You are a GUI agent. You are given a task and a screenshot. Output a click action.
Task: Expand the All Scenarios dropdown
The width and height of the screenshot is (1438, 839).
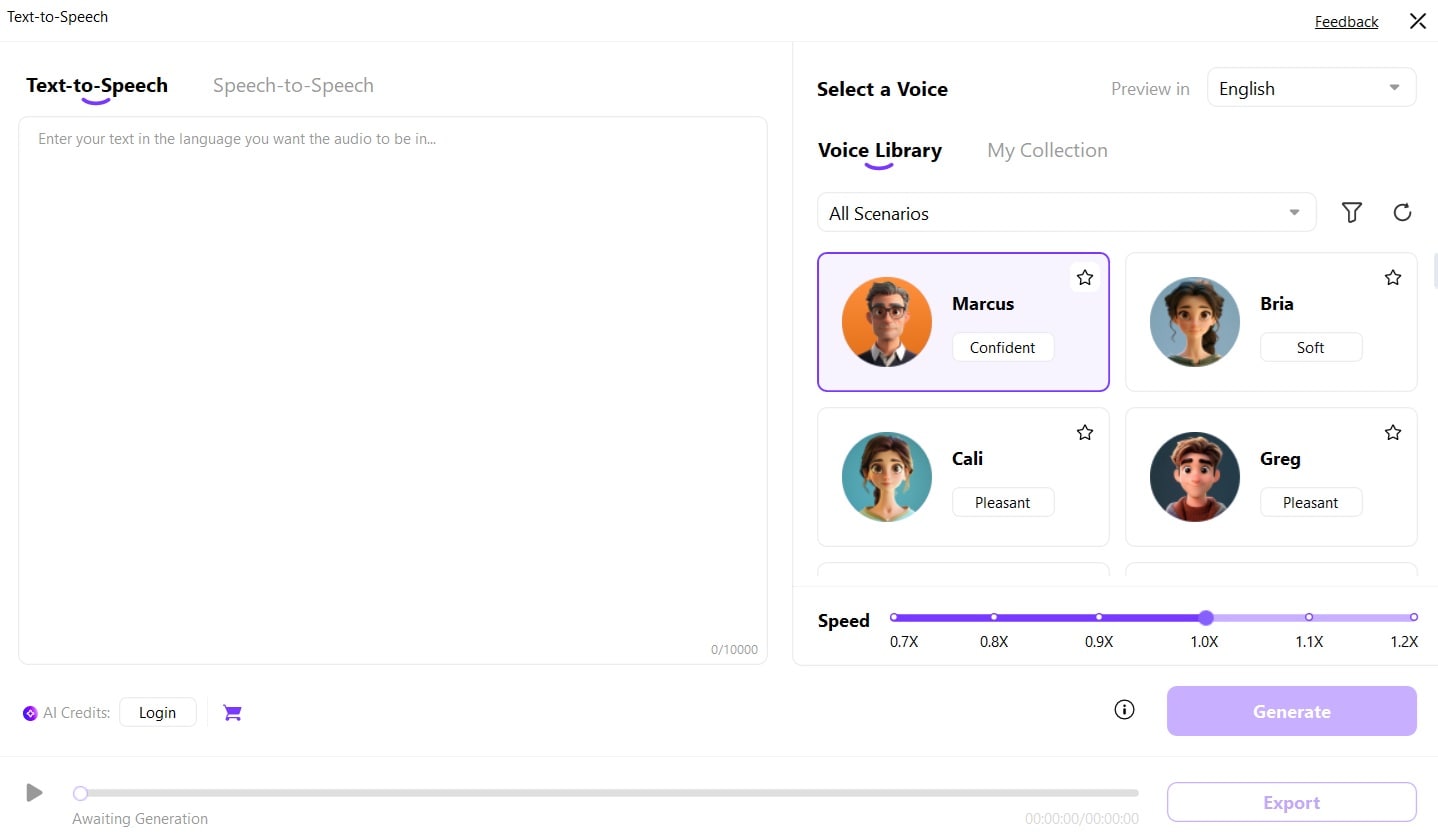[1066, 212]
